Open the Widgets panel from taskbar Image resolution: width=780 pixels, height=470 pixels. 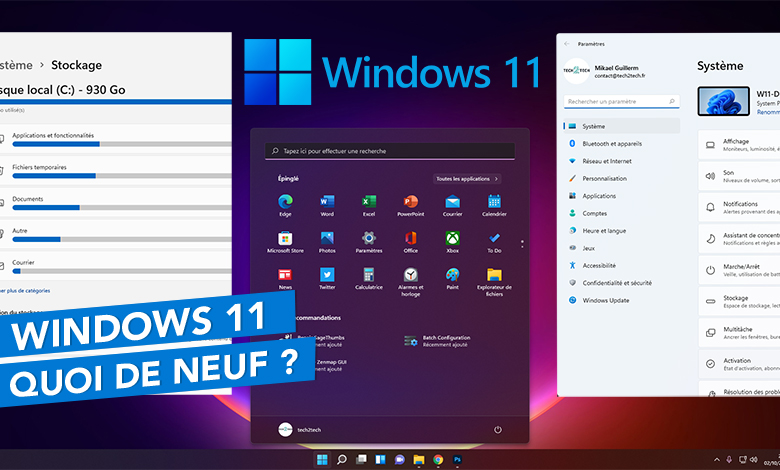(x=381, y=460)
